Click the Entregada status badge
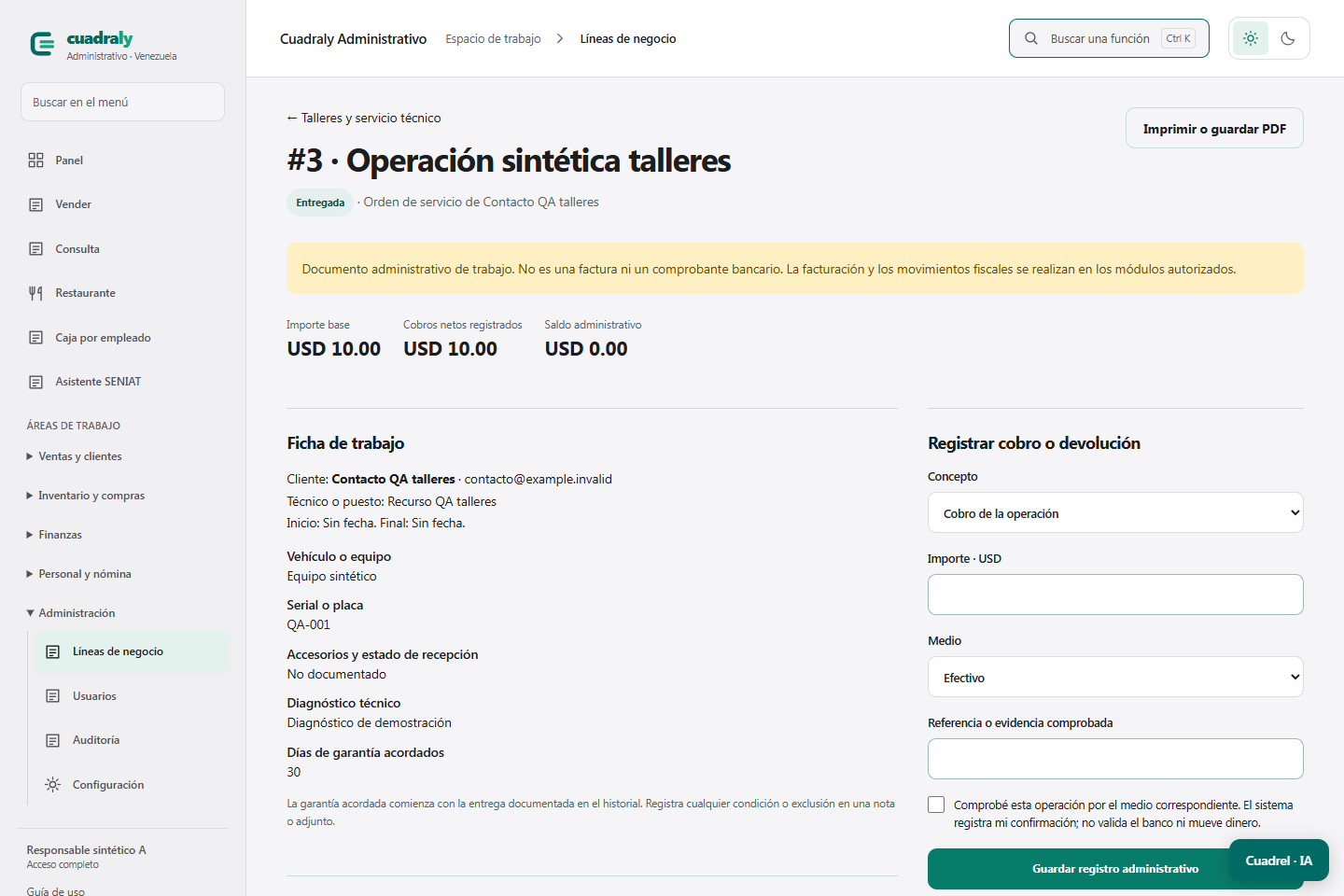Image resolution: width=1344 pixels, height=896 pixels. click(320, 203)
